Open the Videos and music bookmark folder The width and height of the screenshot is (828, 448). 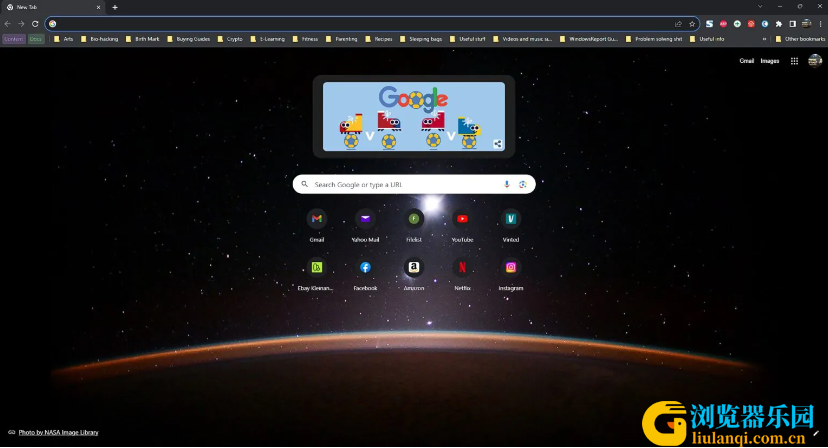click(x=523, y=39)
